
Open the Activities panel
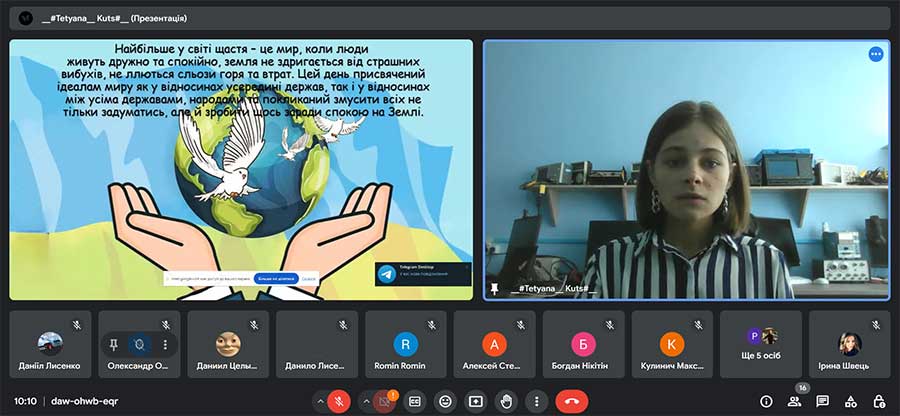[x=851, y=401]
